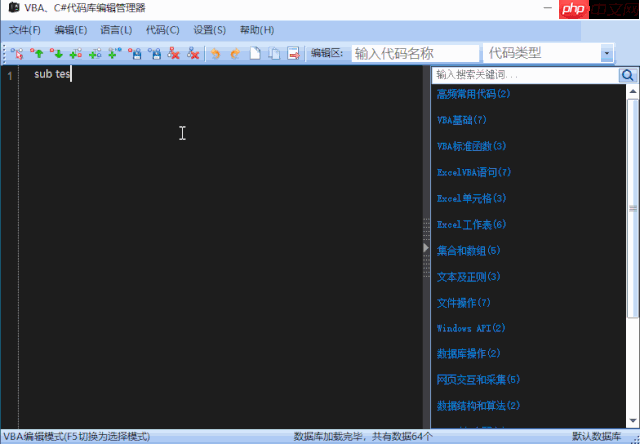Open the 设置(S) menu
Image resolution: width=640 pixels, height=444 pixels.
pyautogui.click(x=209, y=30)
